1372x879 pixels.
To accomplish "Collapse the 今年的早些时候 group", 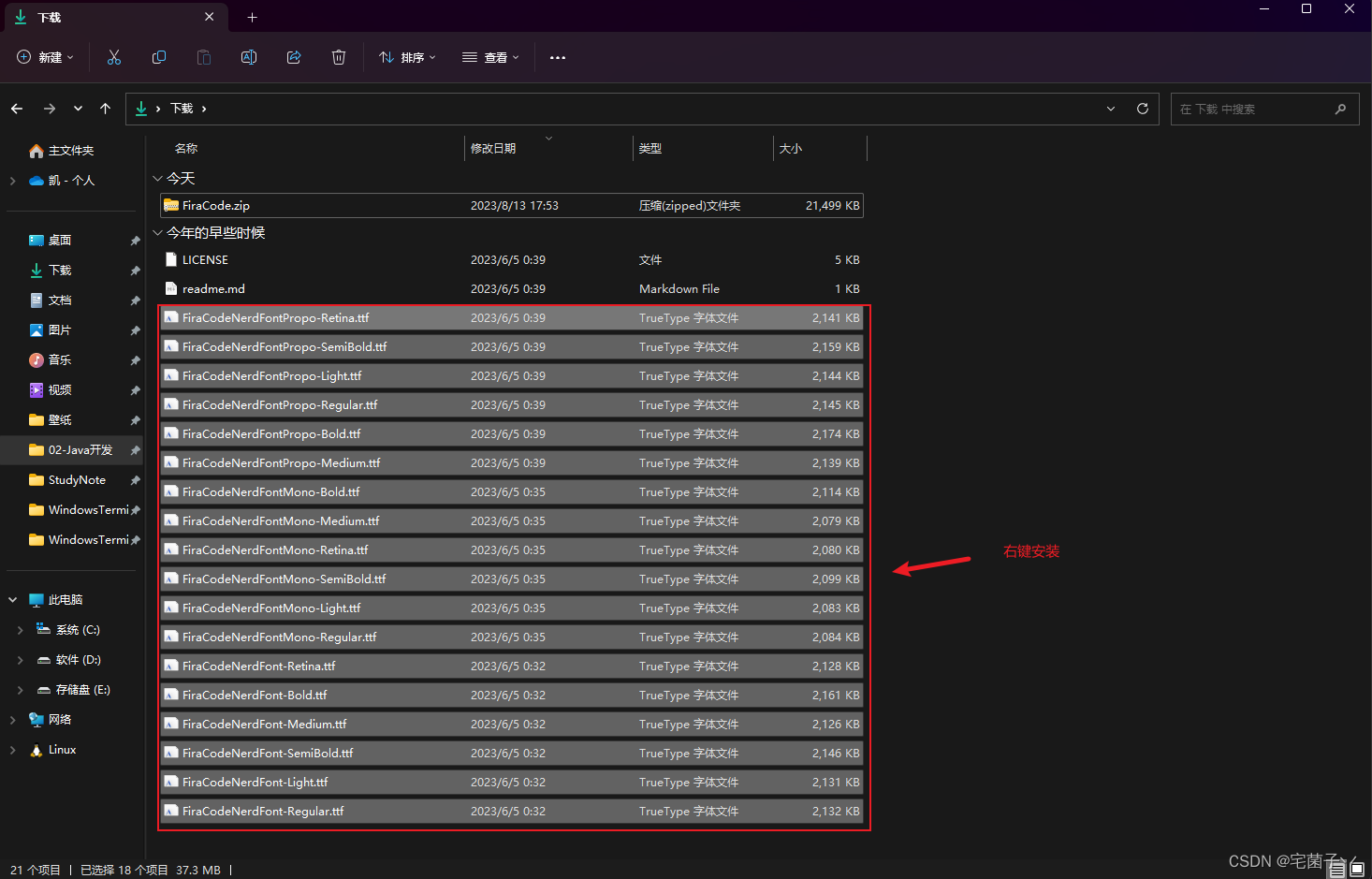I will 157,232.
